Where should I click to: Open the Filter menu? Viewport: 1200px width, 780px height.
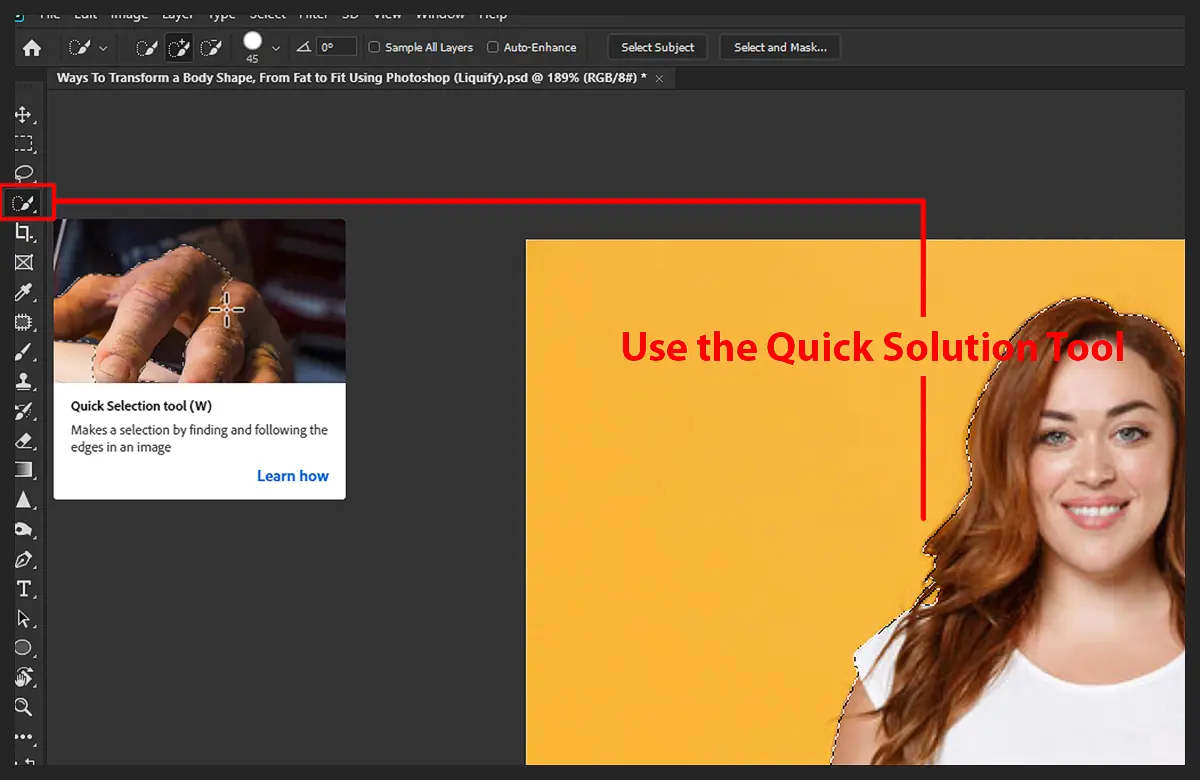click(x=314, y=14)
